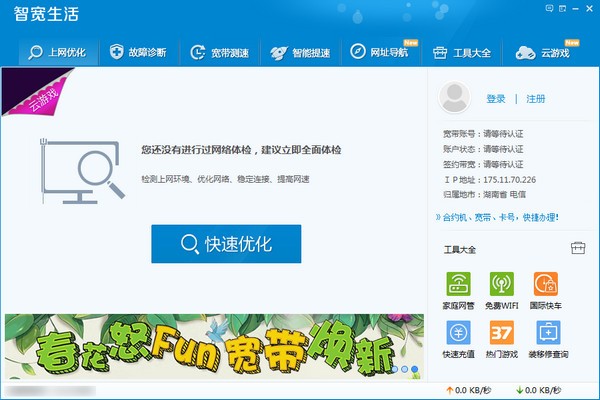Click the IP地址 175.11.70.226 text
Screen dimensions: 600x400
pos(490,180)
